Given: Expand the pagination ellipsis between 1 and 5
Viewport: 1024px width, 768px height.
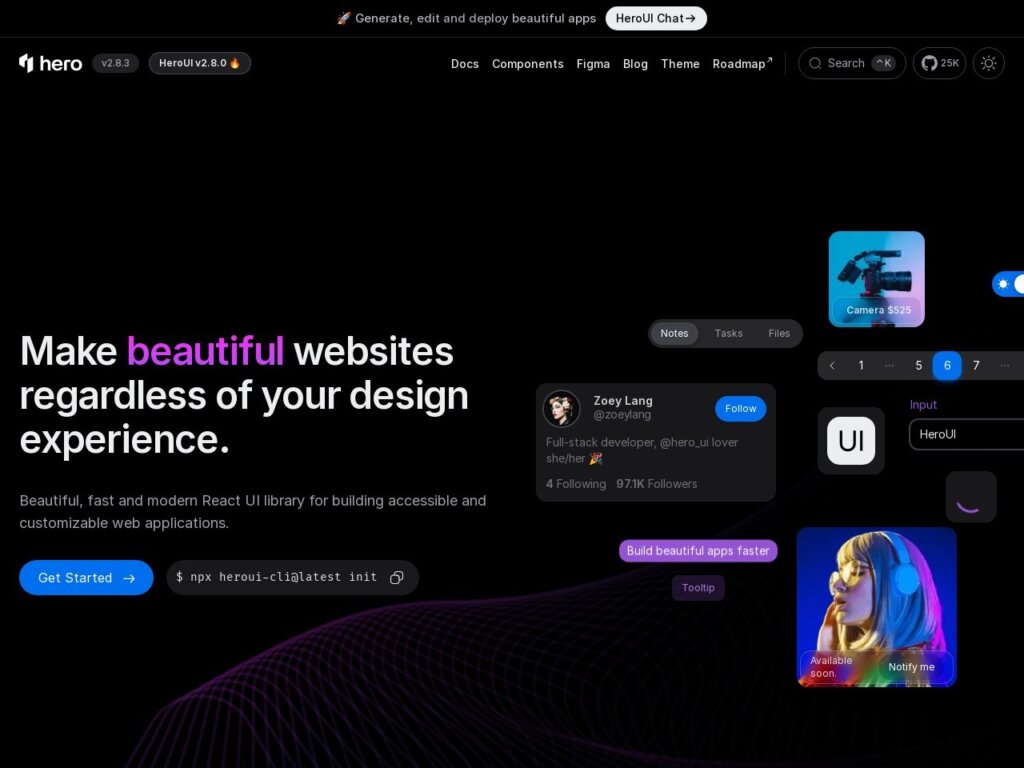Looking at the screenshot, I should click(889, 366).
